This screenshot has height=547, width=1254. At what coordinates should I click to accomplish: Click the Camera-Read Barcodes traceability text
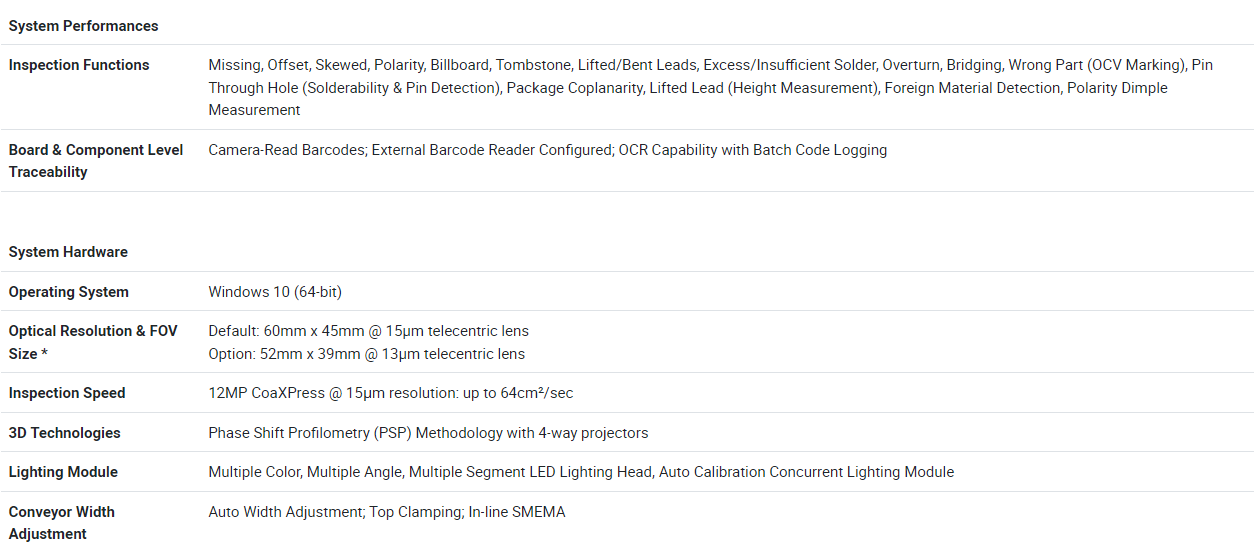tap(547, 150)
